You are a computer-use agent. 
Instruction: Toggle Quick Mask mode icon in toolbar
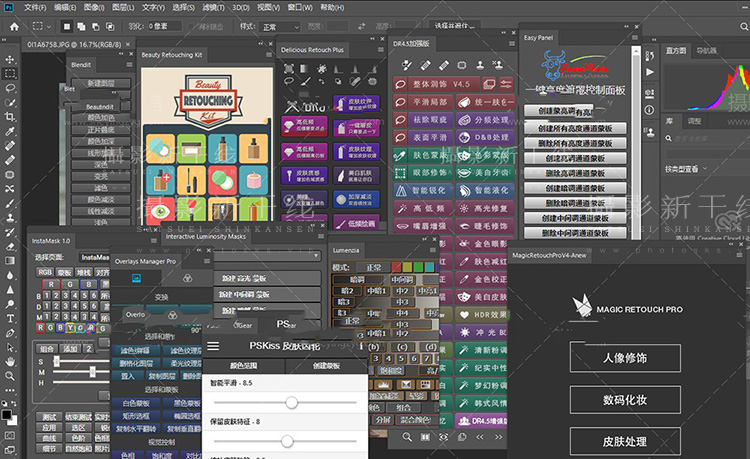click(10, 436)
